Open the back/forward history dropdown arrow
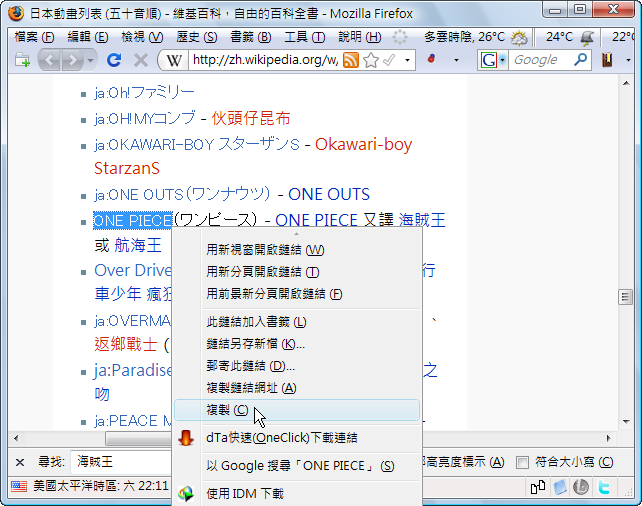The height and width of the screenshot is (506, 642). [90, 61]
